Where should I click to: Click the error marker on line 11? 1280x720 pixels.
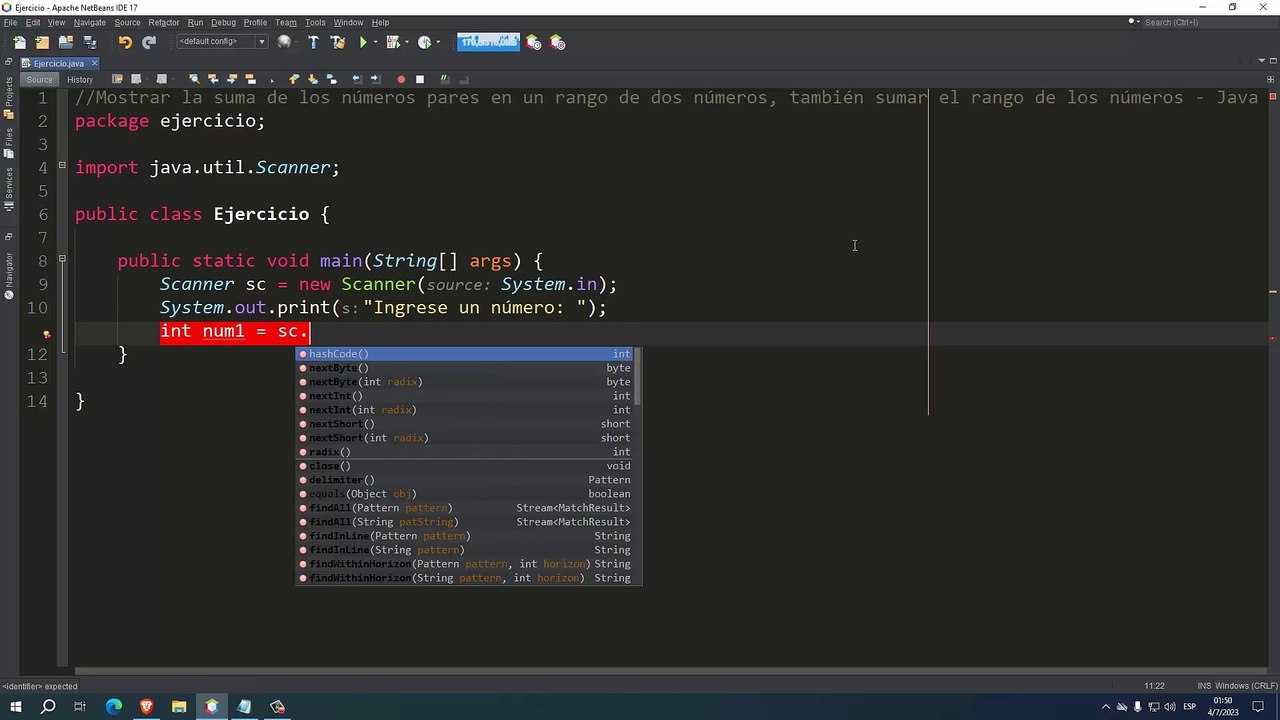click(46, 333)
